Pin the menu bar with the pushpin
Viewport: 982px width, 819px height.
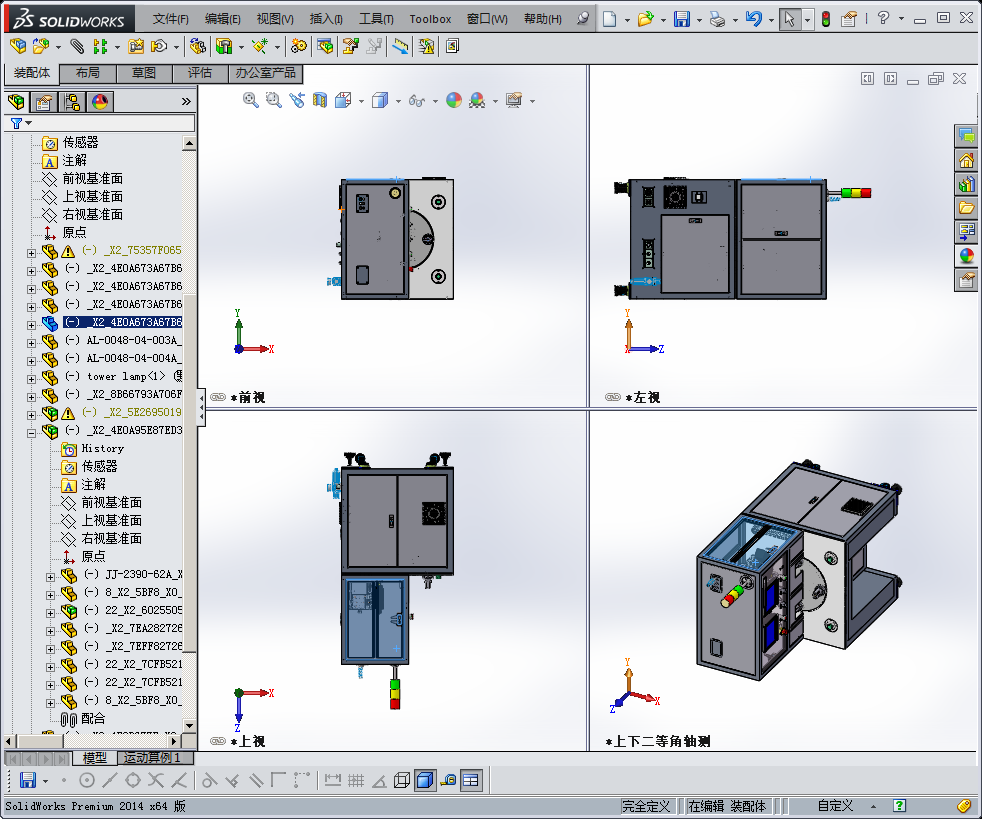click(x=583, y=18)
